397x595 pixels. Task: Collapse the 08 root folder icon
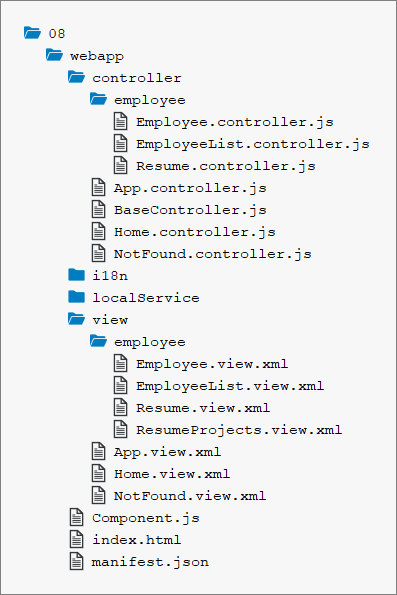[32, 33]
